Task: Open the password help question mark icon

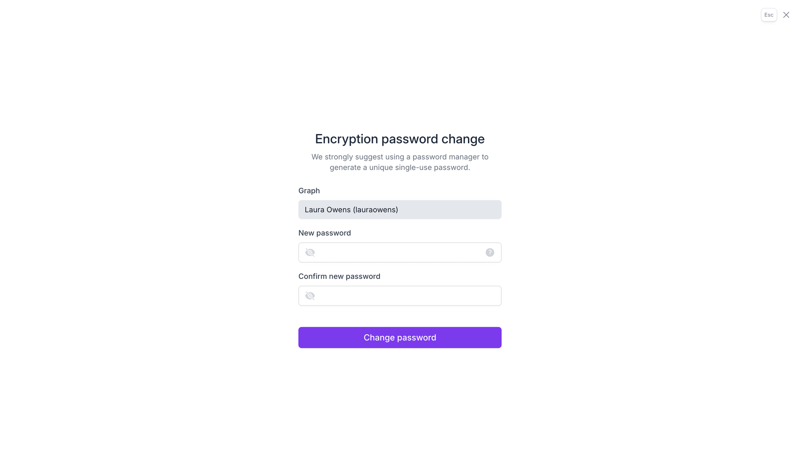Action: [x=490, y=253]
